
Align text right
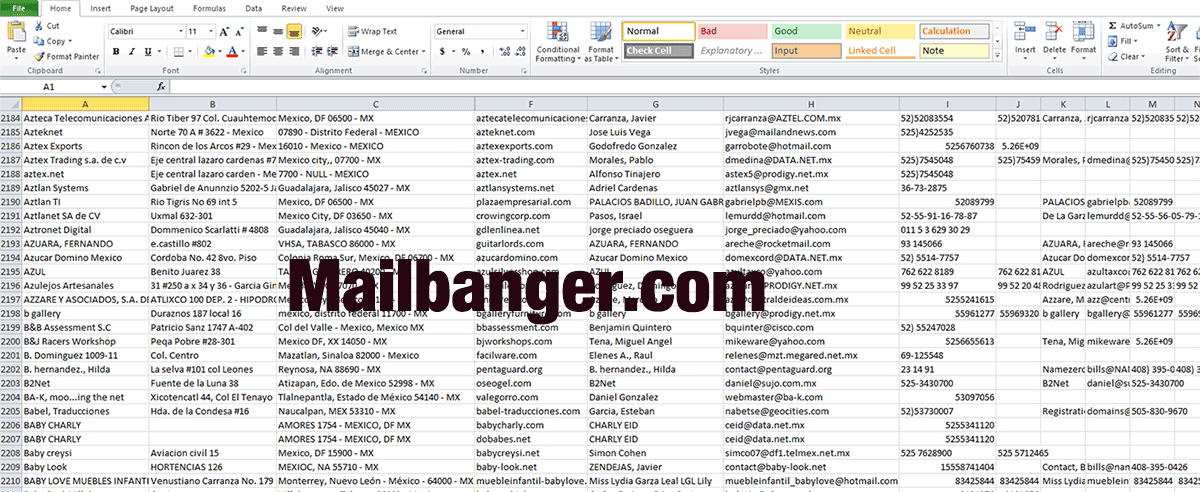(293, 51)
